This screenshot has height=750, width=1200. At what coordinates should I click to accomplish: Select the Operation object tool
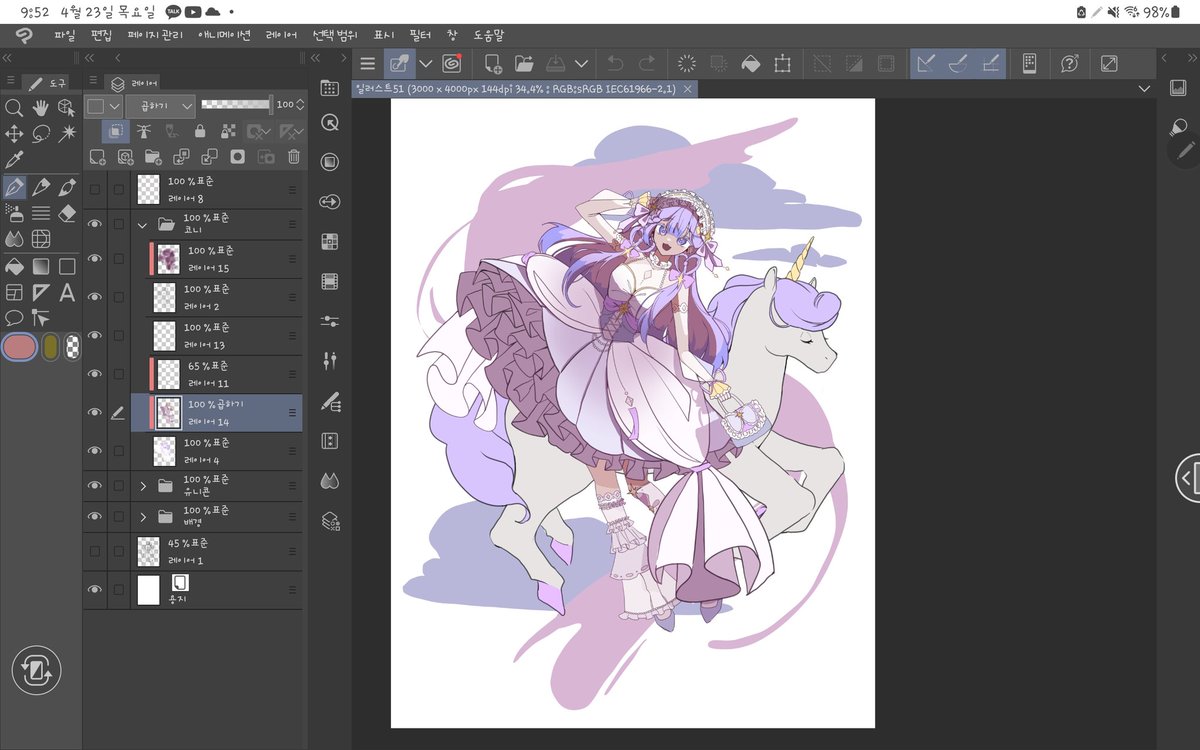(x=66, y=108)
